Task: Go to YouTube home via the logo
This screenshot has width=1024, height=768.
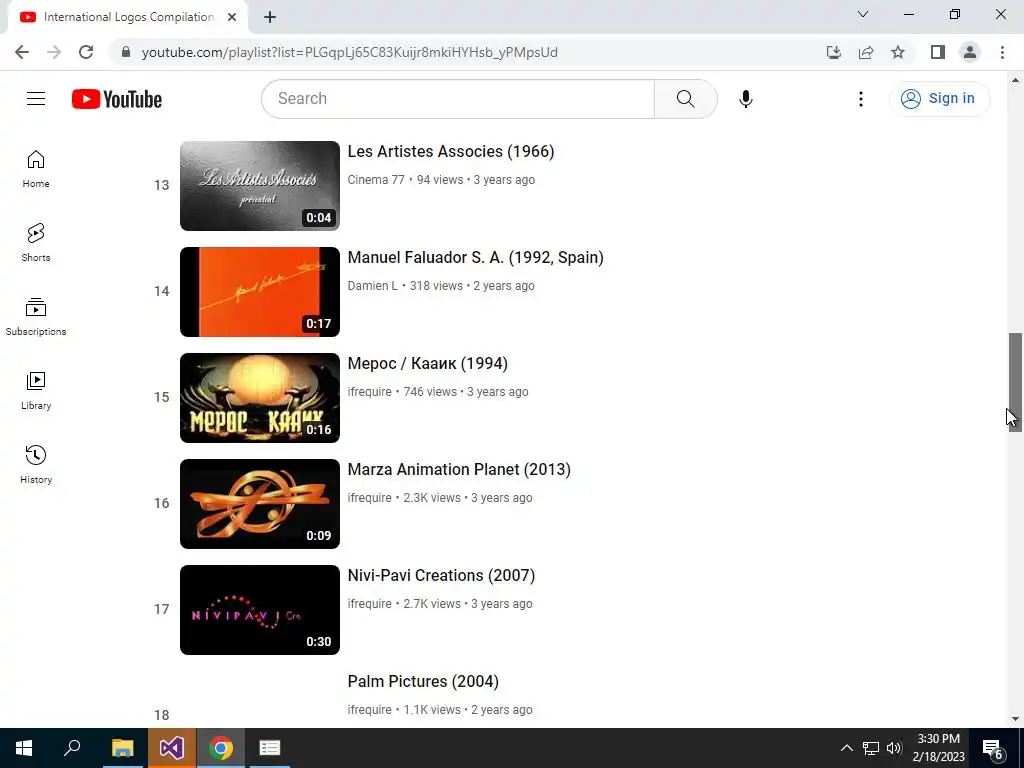Action: [x=117, y=99]
